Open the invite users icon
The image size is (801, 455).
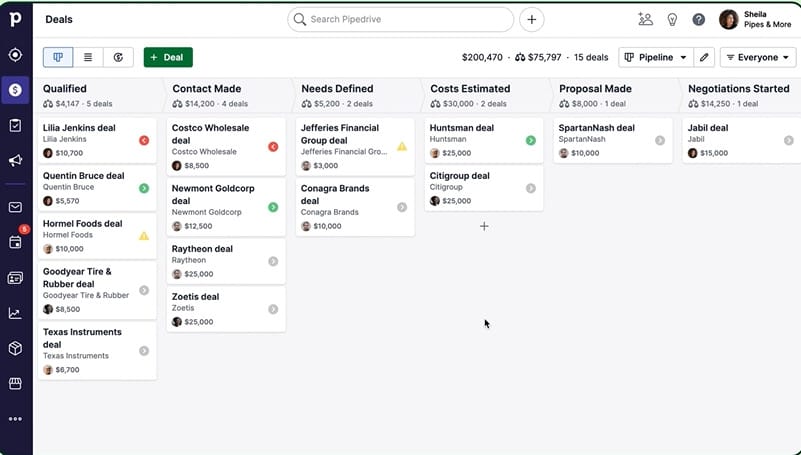(645, 19)
